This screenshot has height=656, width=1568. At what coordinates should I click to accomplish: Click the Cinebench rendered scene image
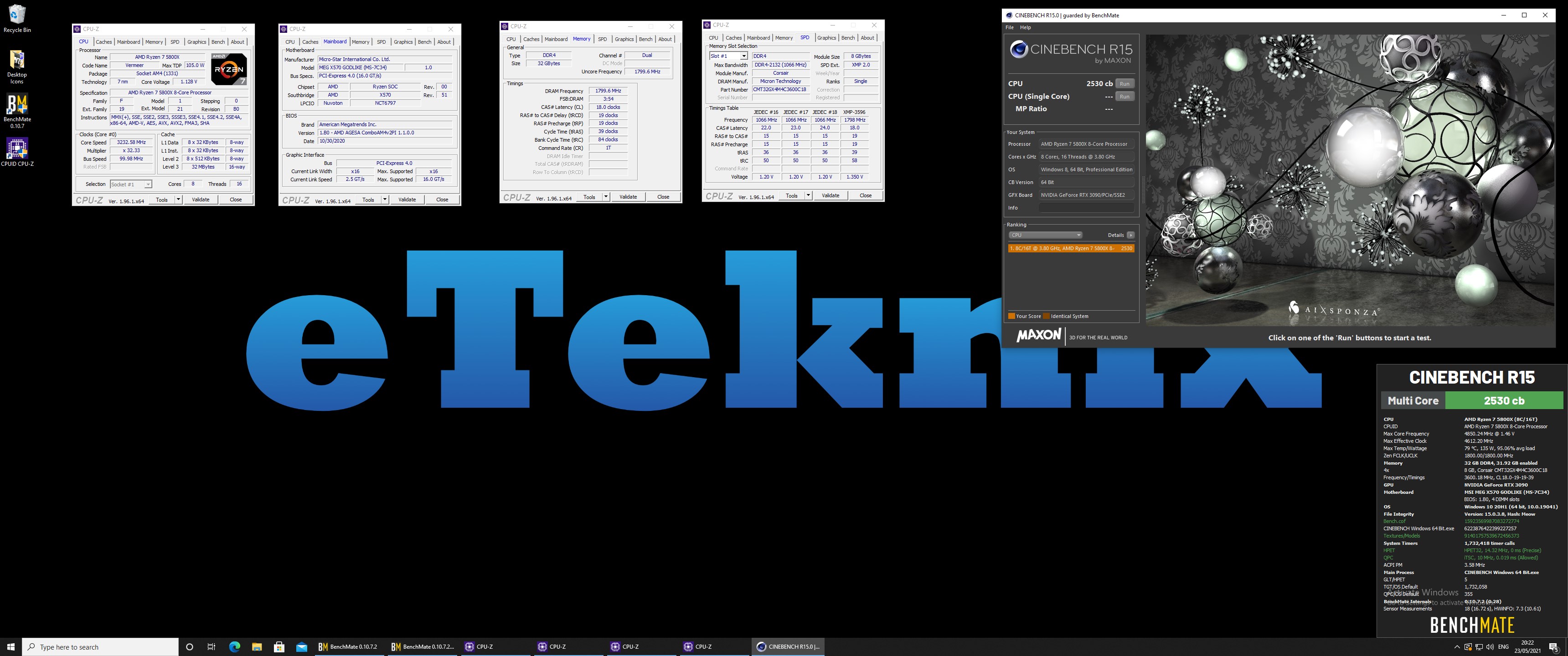click(1350, 179)
